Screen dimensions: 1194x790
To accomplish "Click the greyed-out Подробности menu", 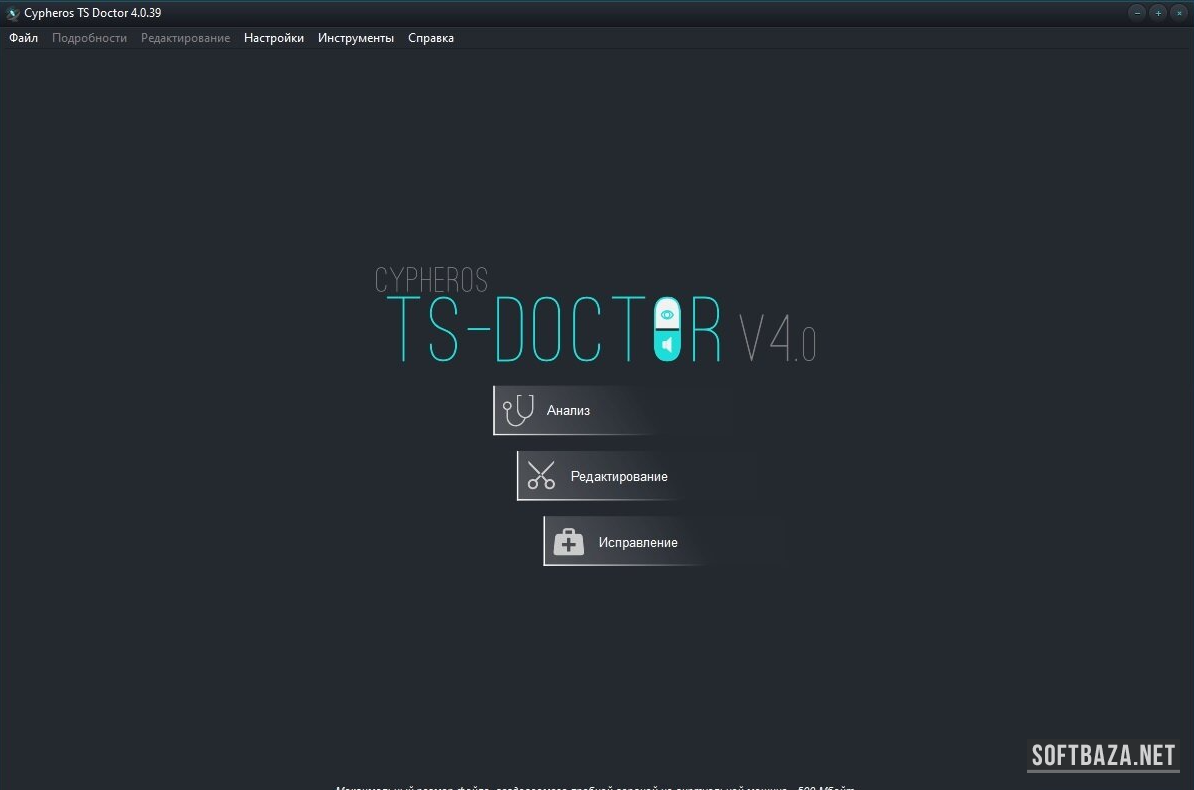I will tap(90, 38).
